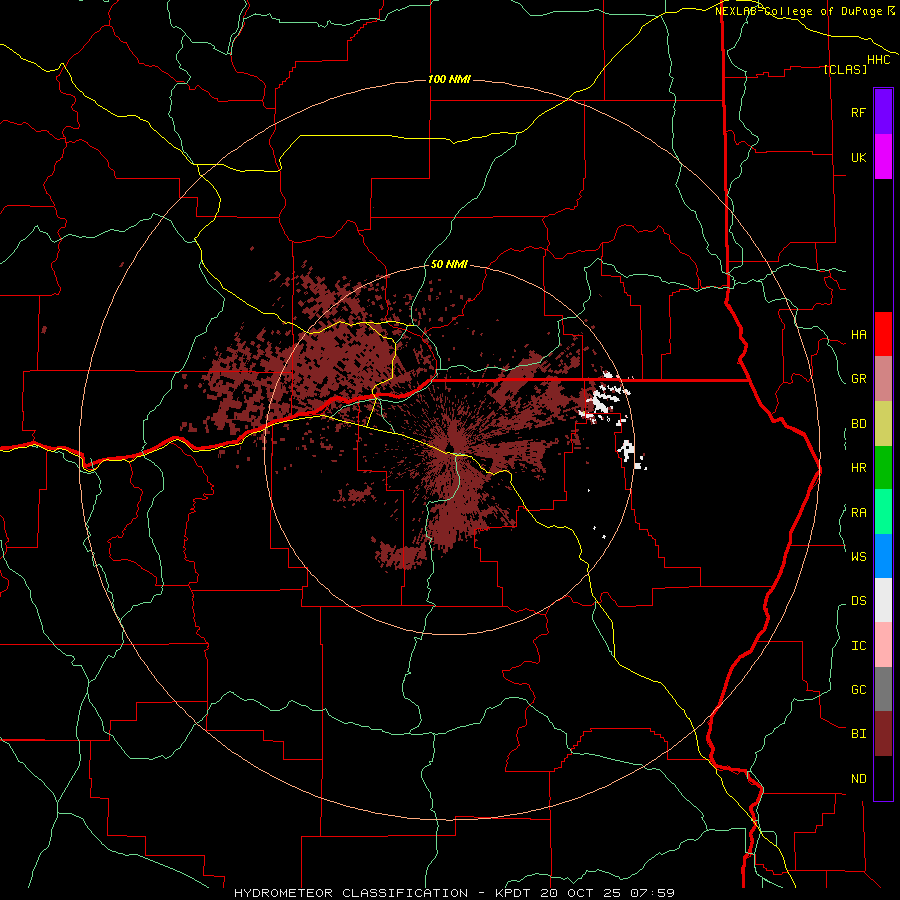Click the [CLAS] units label
This screenshot has height=900, width=900.
[x=845, y=69]
